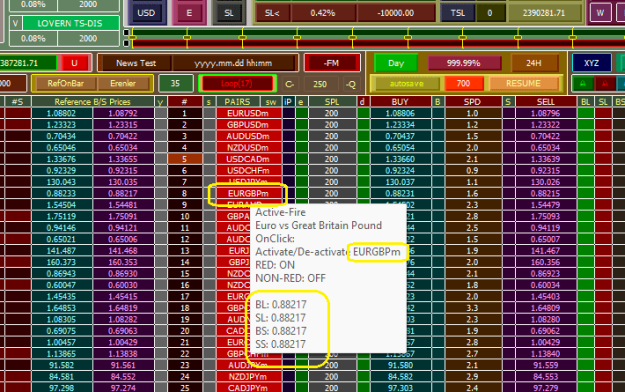Toggle the NZDJPYm pair button
Viewport: 625px width, 392px height.
pos(249,376)
